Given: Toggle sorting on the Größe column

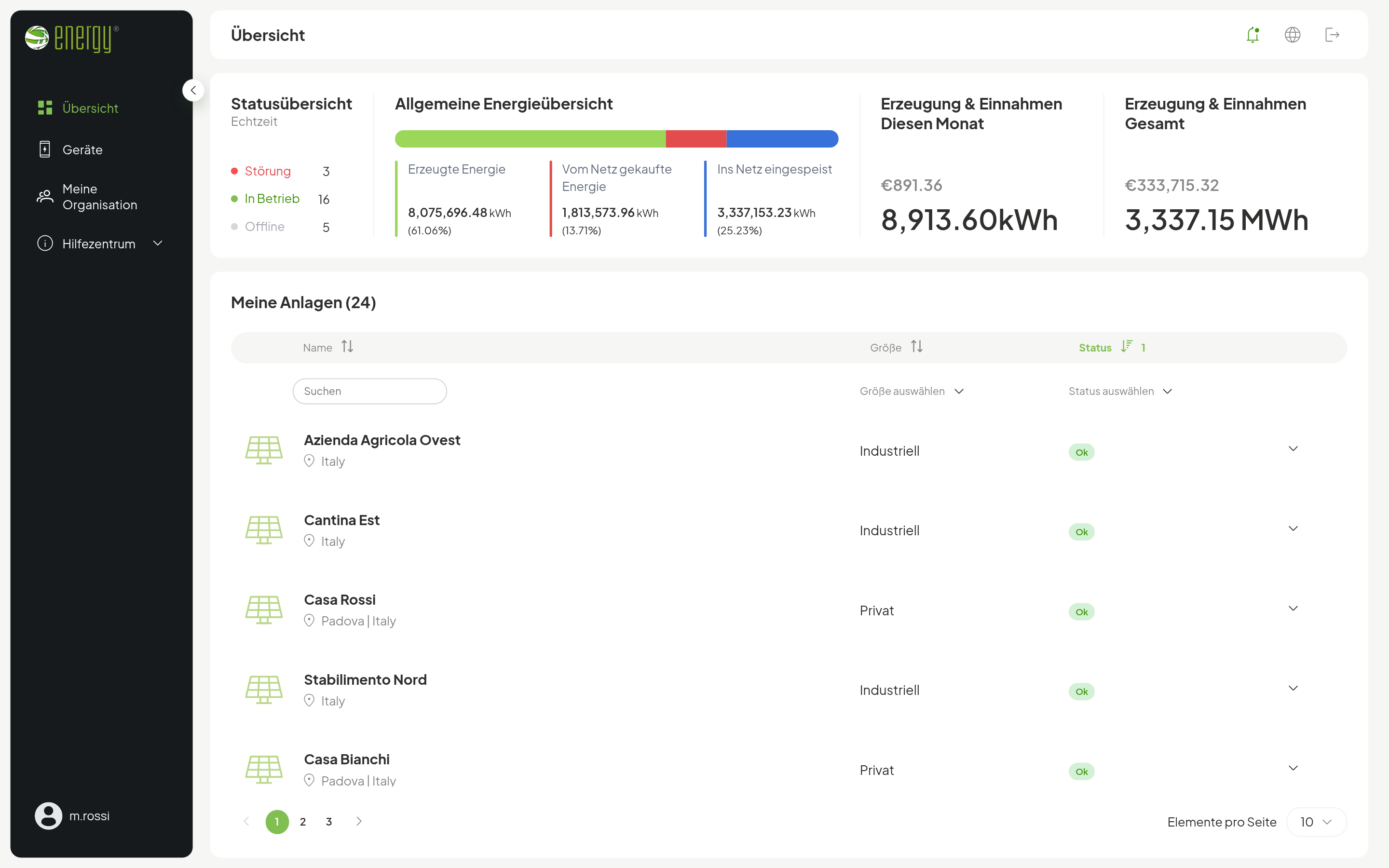Looking at the screenshot, I should coord(917,347).
